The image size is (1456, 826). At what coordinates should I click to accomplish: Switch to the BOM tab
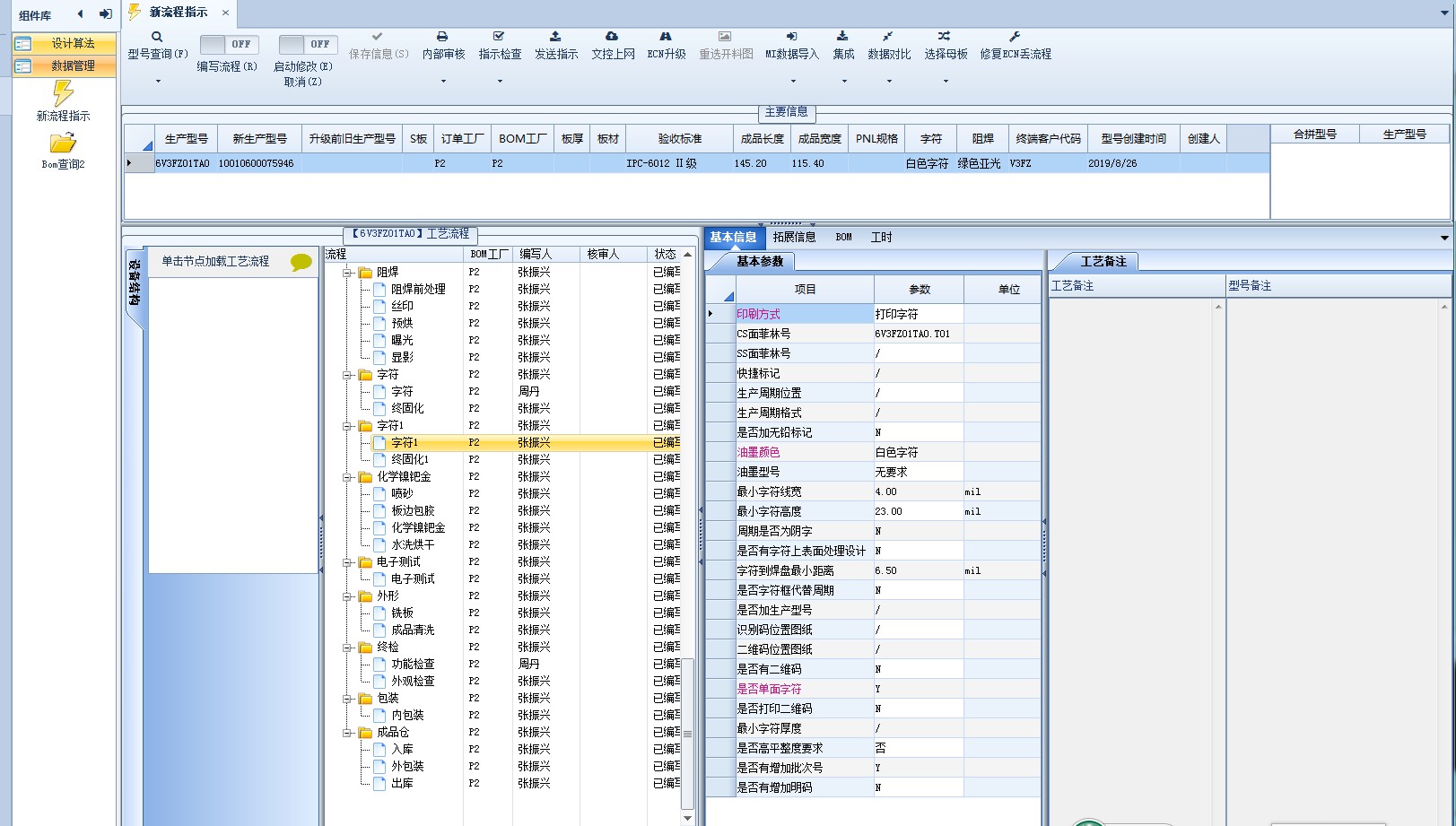pos(843,238)
